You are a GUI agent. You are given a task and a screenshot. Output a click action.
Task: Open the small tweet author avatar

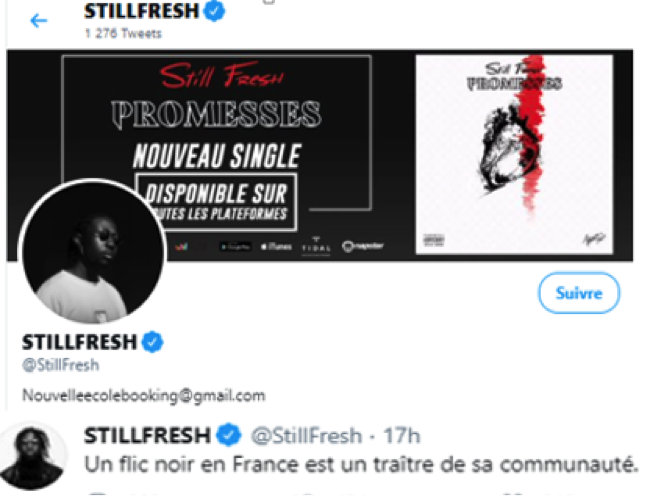pos(33,456)
